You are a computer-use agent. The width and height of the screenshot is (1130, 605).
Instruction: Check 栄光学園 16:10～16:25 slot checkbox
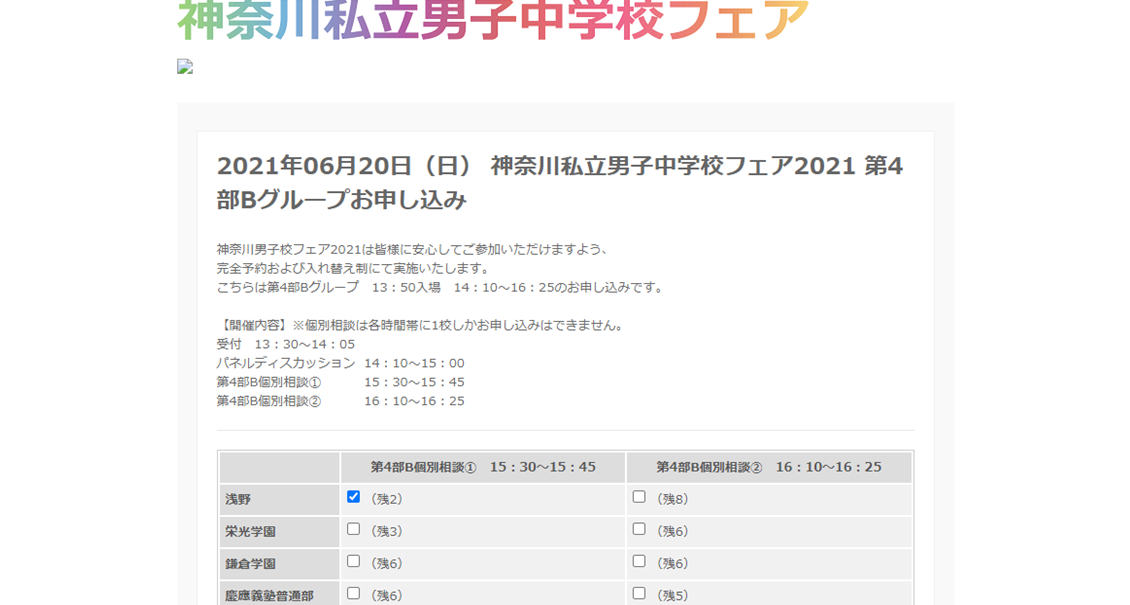[639, 529]
